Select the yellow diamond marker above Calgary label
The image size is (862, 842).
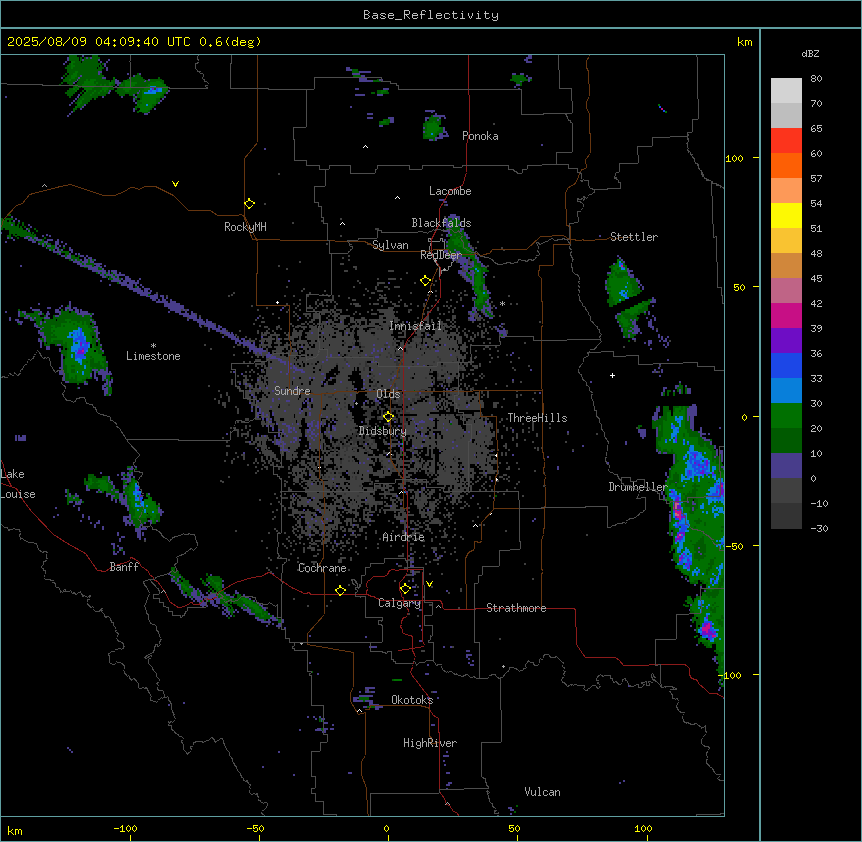click(405, 589)
